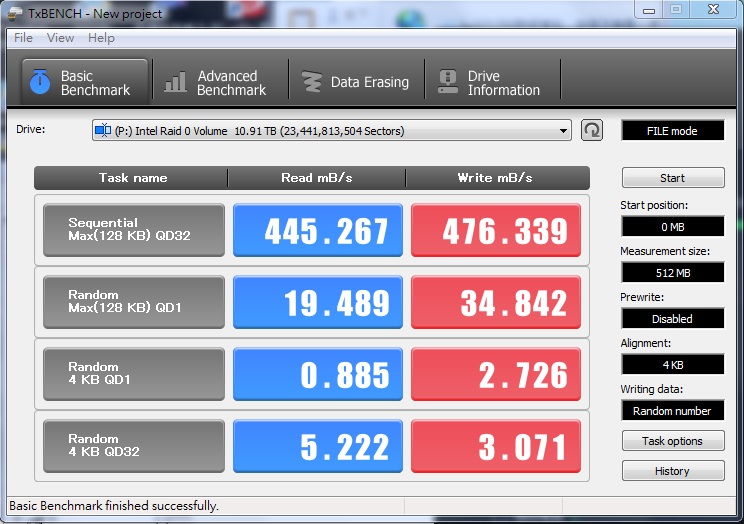Click the refresh drive list icon
744x524 pixels.
[x=592, y=130]
